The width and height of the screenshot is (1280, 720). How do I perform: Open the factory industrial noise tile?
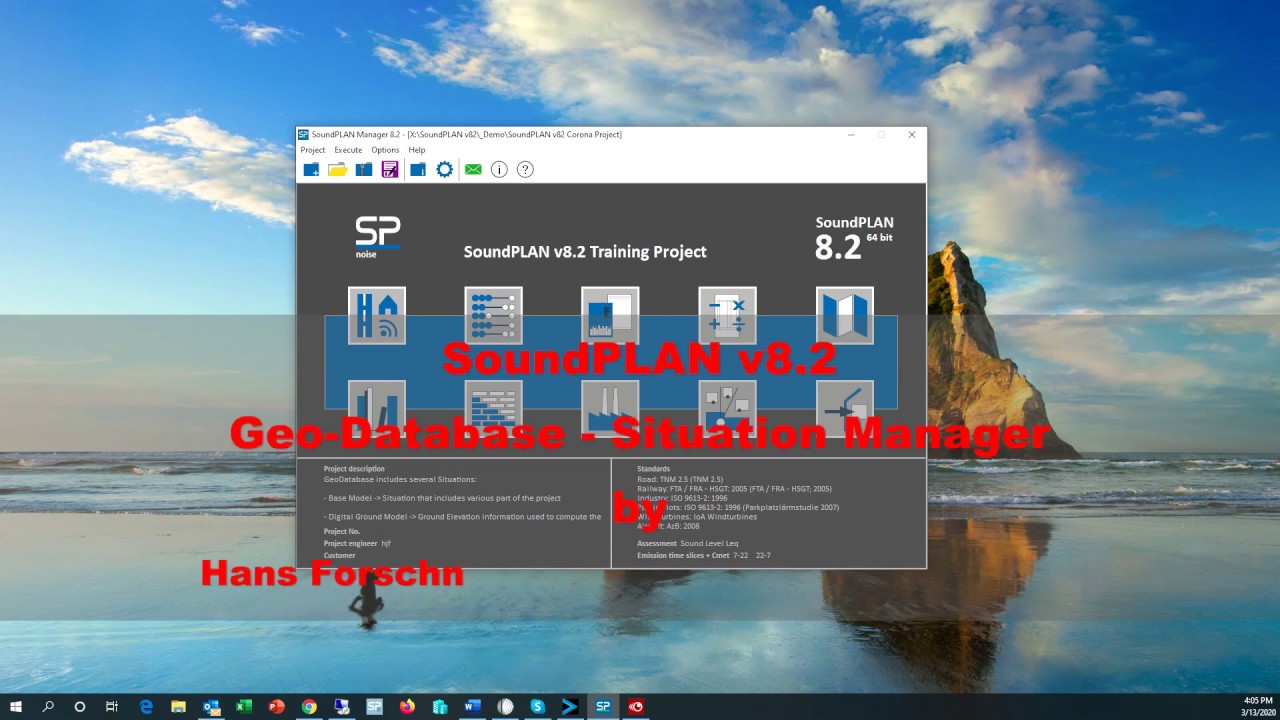pyautogui.click(x=610, y=408)
